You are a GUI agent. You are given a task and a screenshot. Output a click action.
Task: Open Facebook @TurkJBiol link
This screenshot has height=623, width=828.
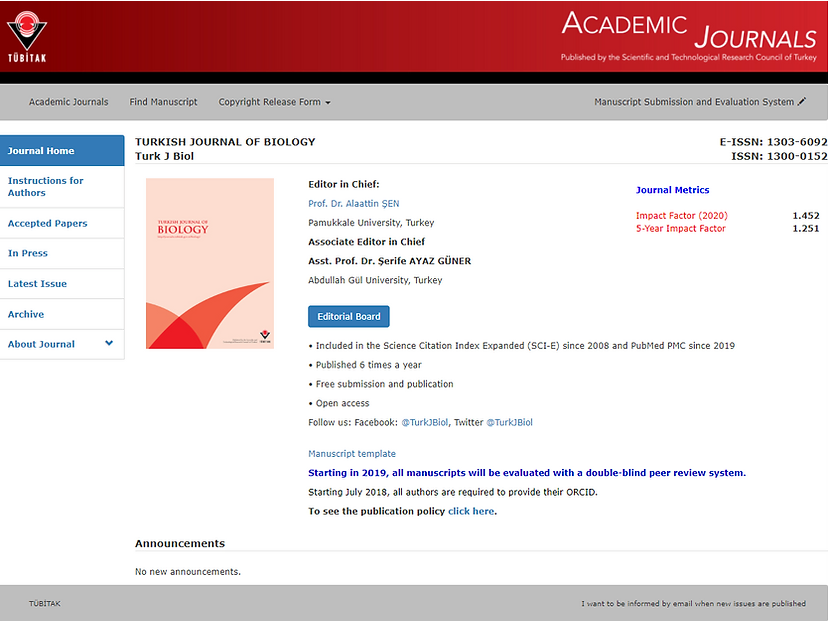point(425,422)
